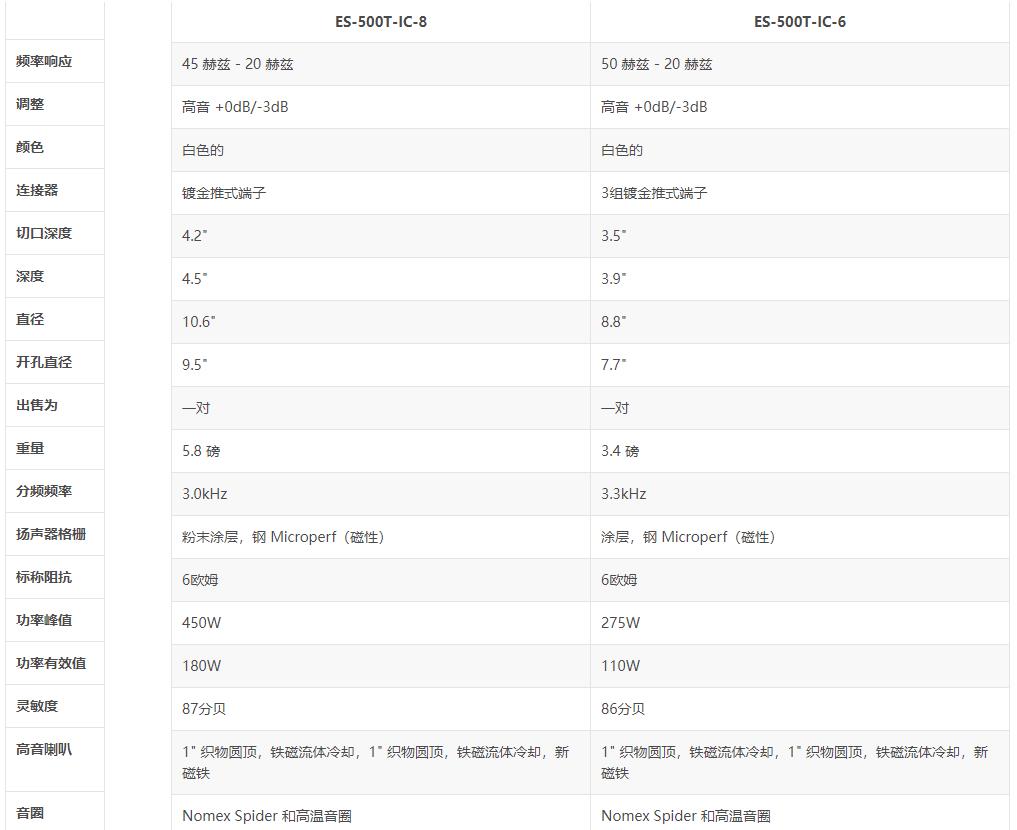Click the 87分贝 sensitivity cell
Image resolution: width=1017 pixels, height=830 pixels.
(204, 709)
